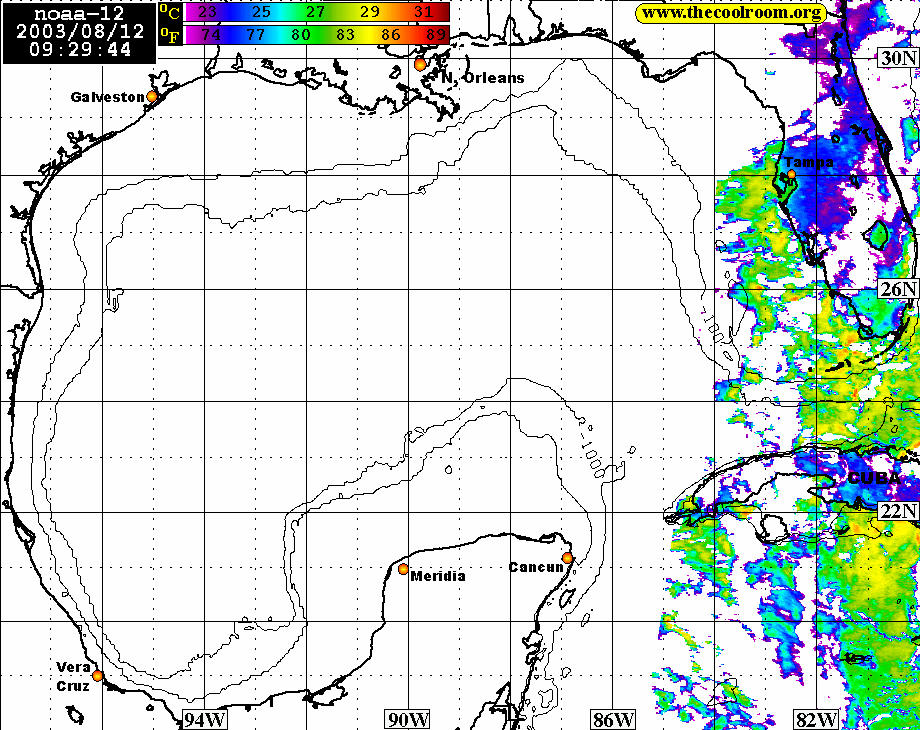Click the N. Orleans text label
The height and width of the screenshot is (730, 920).
tap(482, 77)
